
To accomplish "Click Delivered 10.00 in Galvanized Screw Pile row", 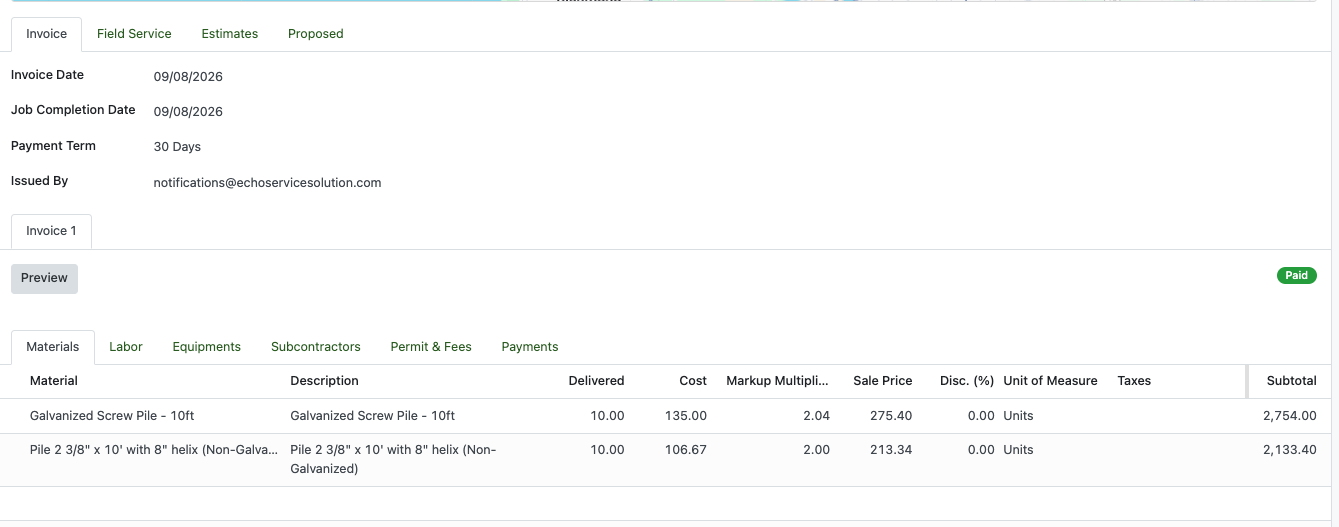I will tap(607, 416).
